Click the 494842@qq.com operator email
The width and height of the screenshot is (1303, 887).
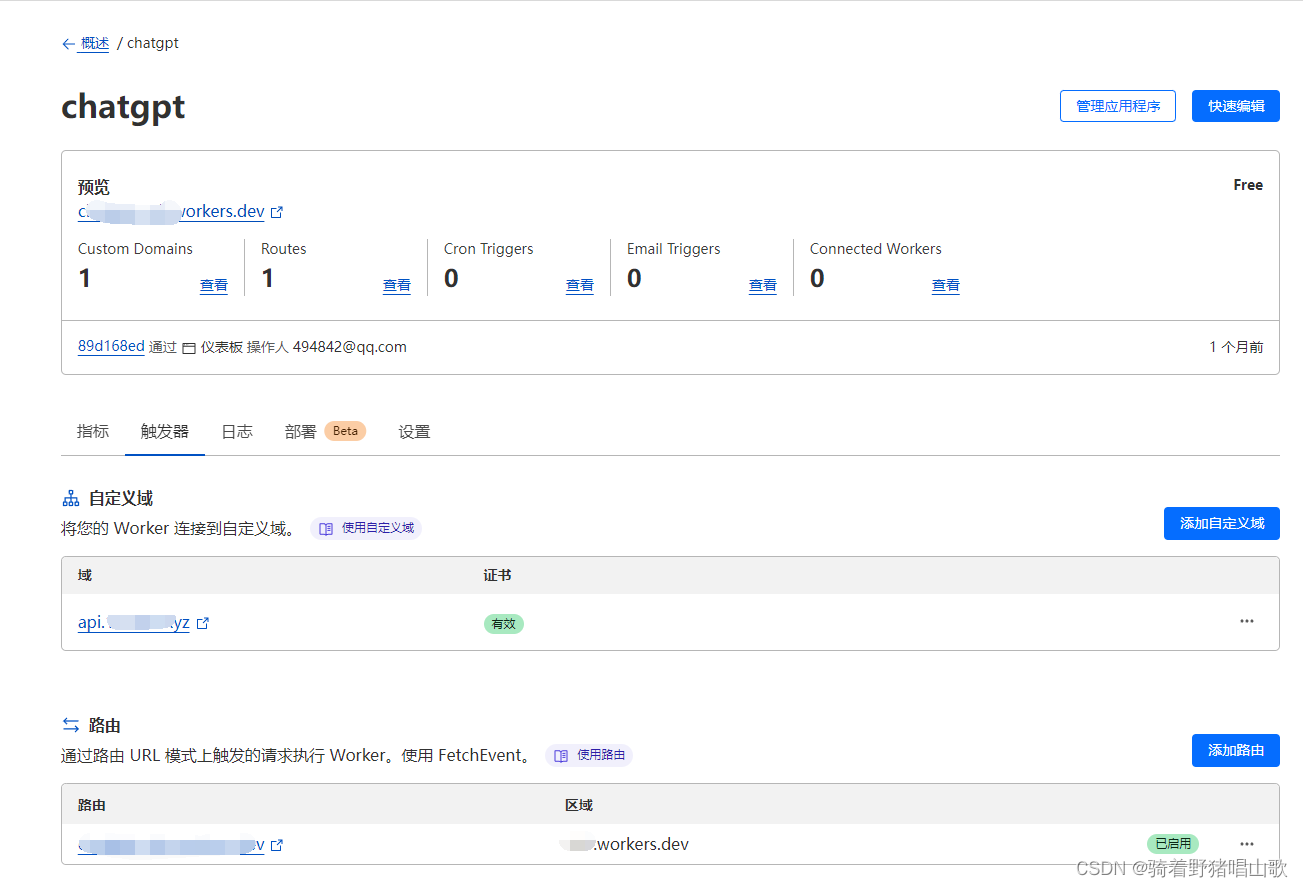(x=350, y=347)
